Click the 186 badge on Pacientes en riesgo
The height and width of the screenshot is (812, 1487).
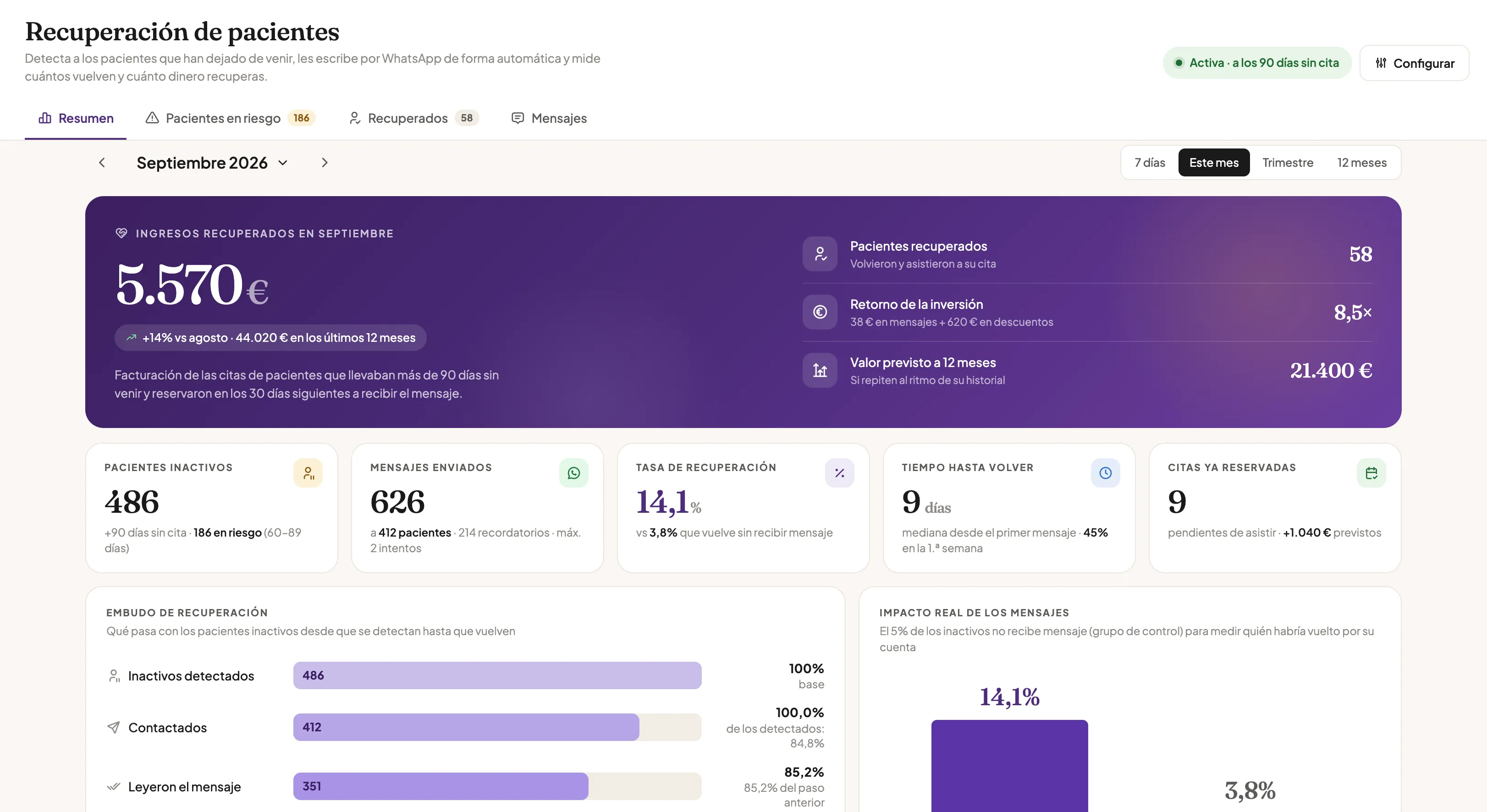coord(301,118)
